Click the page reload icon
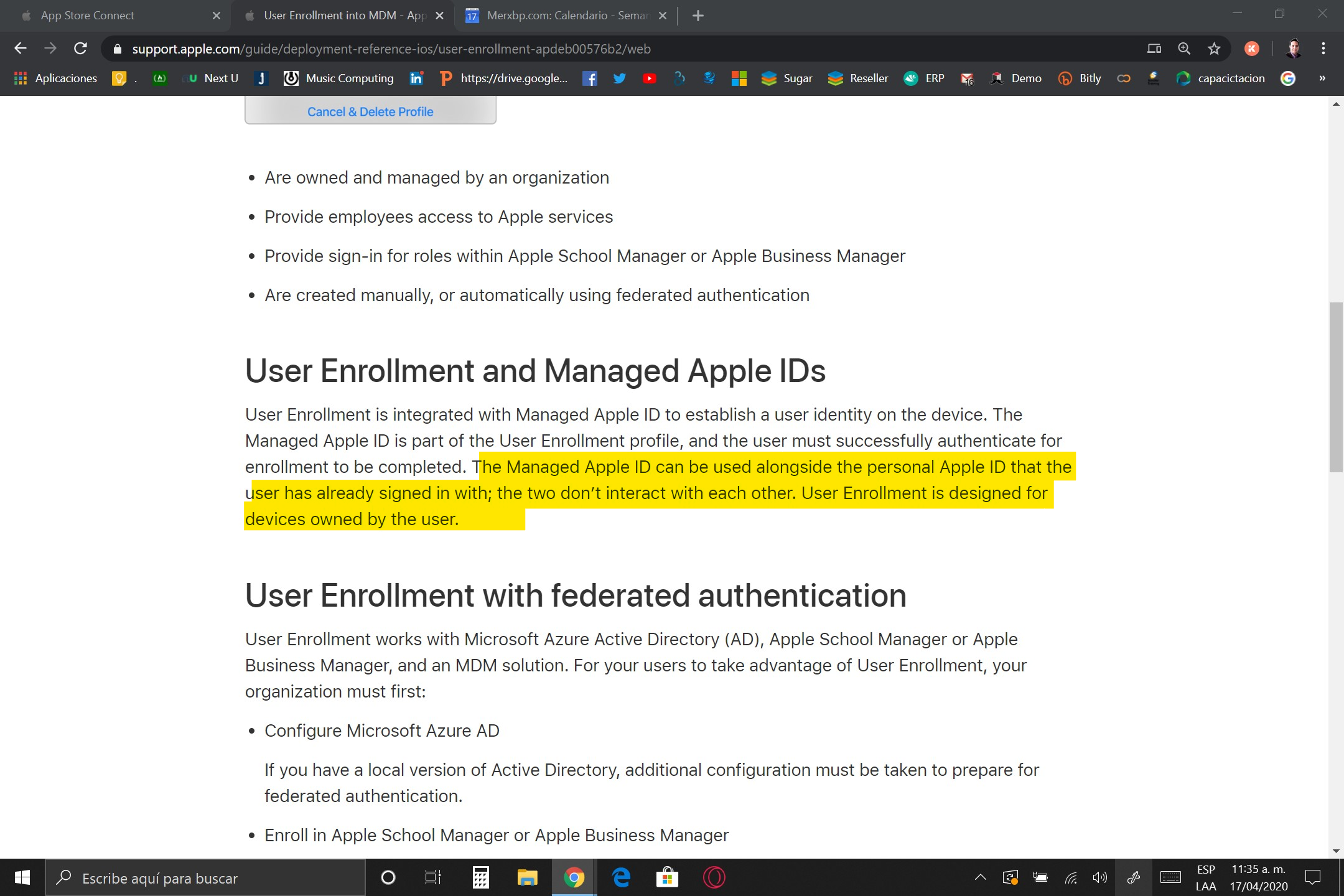 (80, 49)
